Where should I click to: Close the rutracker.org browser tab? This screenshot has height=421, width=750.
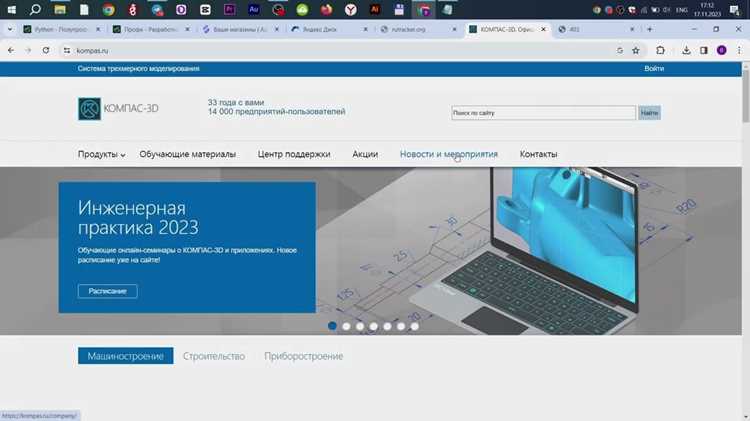(454, 29)
